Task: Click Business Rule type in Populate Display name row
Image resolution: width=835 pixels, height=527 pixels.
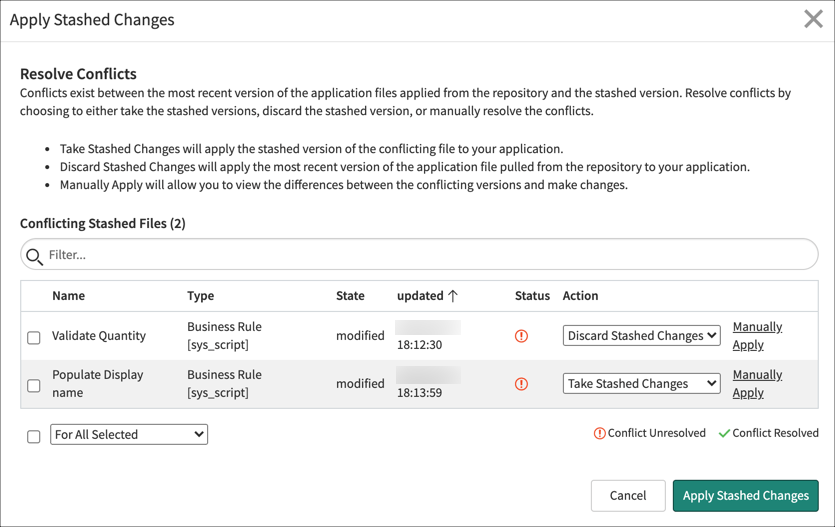Action: (x=224, y=384)
